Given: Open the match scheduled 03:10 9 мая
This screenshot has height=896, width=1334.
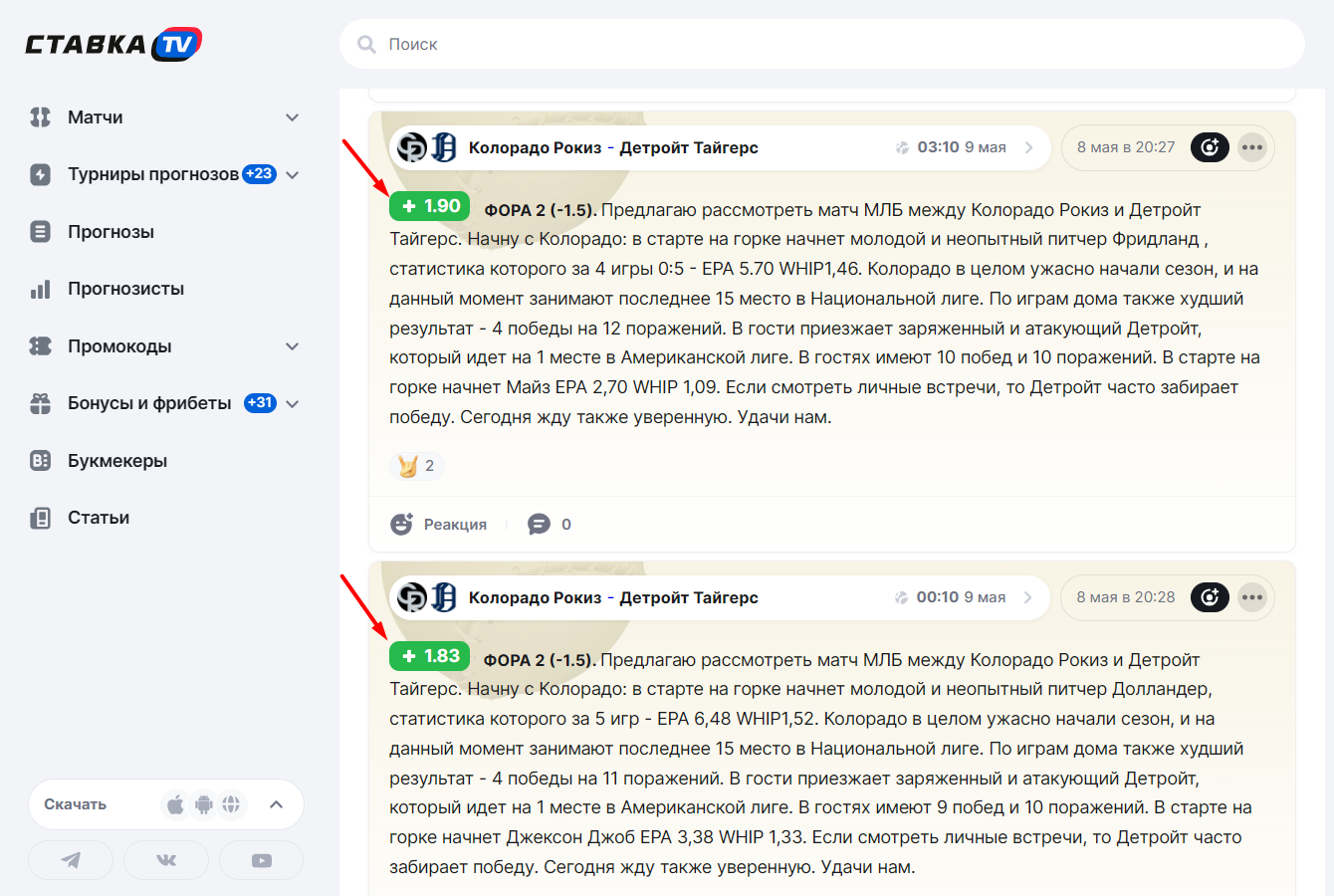Looking at the screenshot, I should (x=720, y=147).
